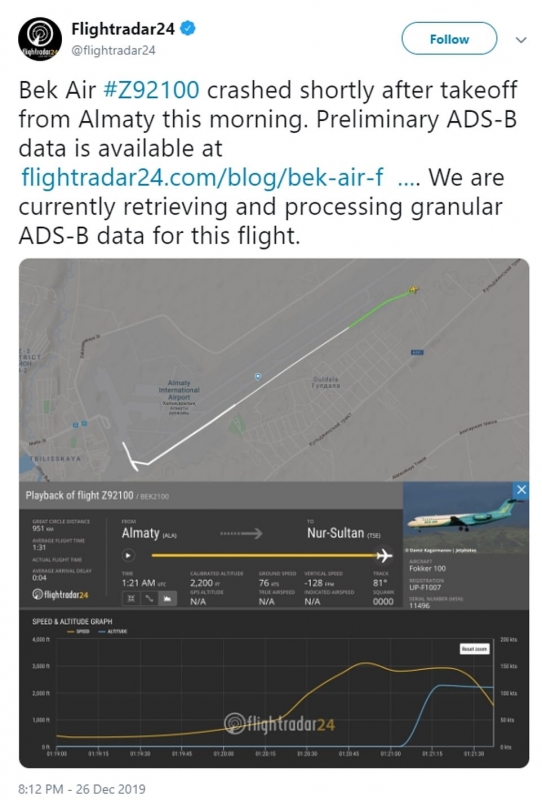Click the yellow aircraft icon on map

click(413, 290)
